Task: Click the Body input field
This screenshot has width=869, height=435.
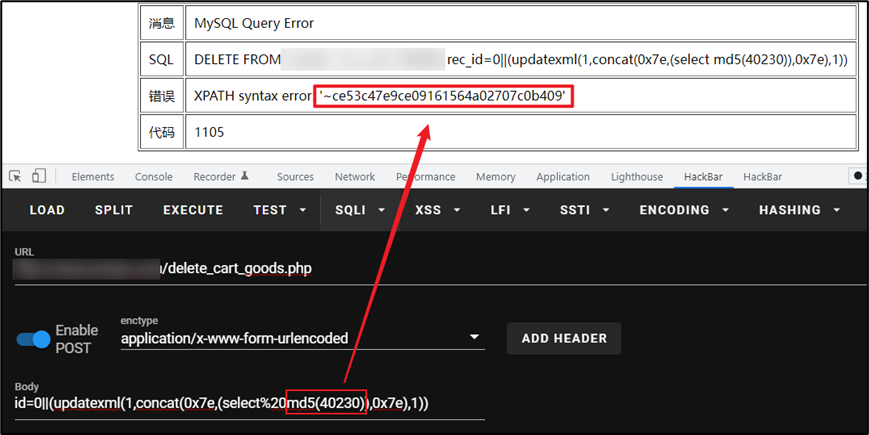Action: [249, 403]
